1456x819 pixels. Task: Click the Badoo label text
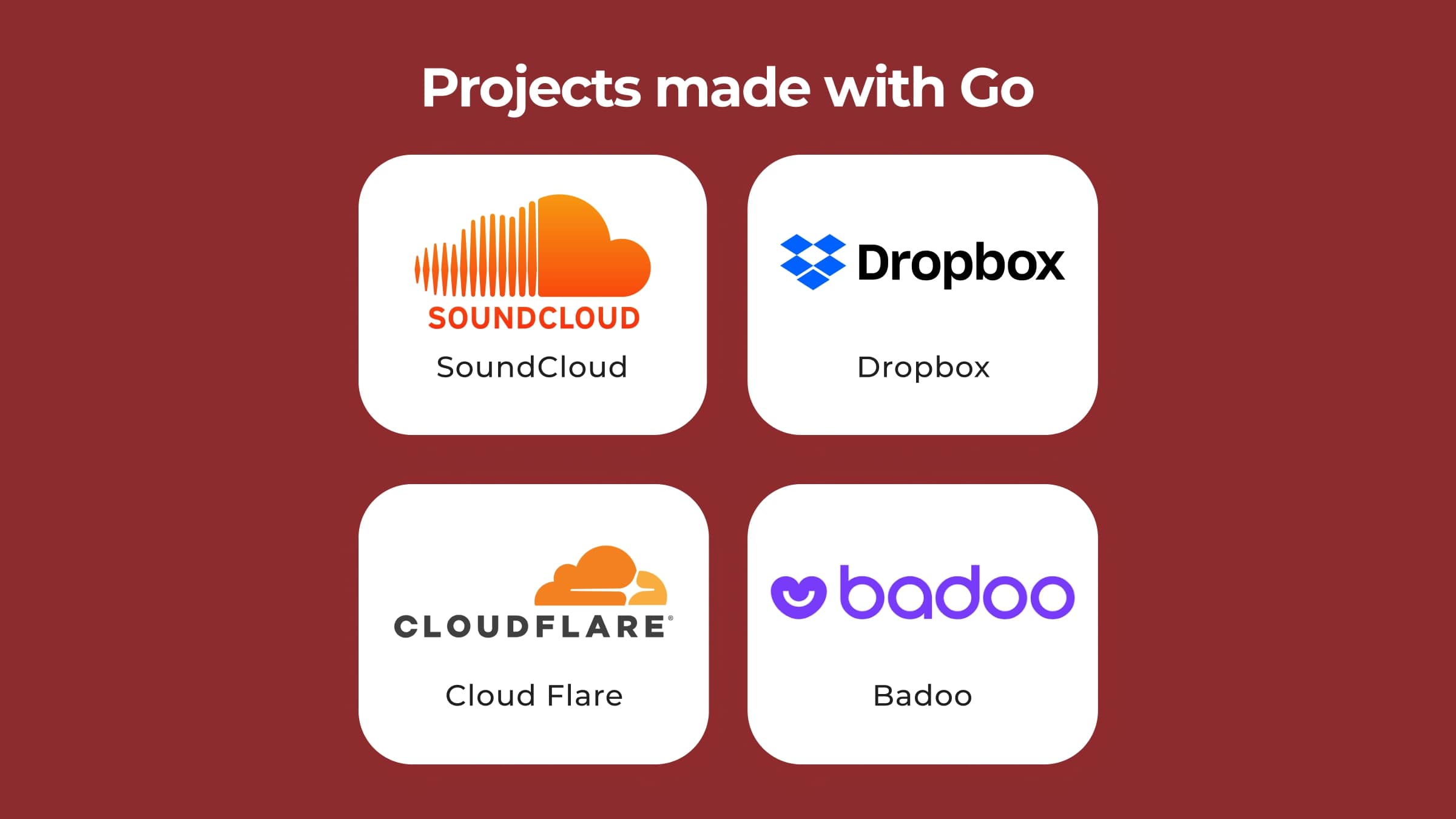921,694
